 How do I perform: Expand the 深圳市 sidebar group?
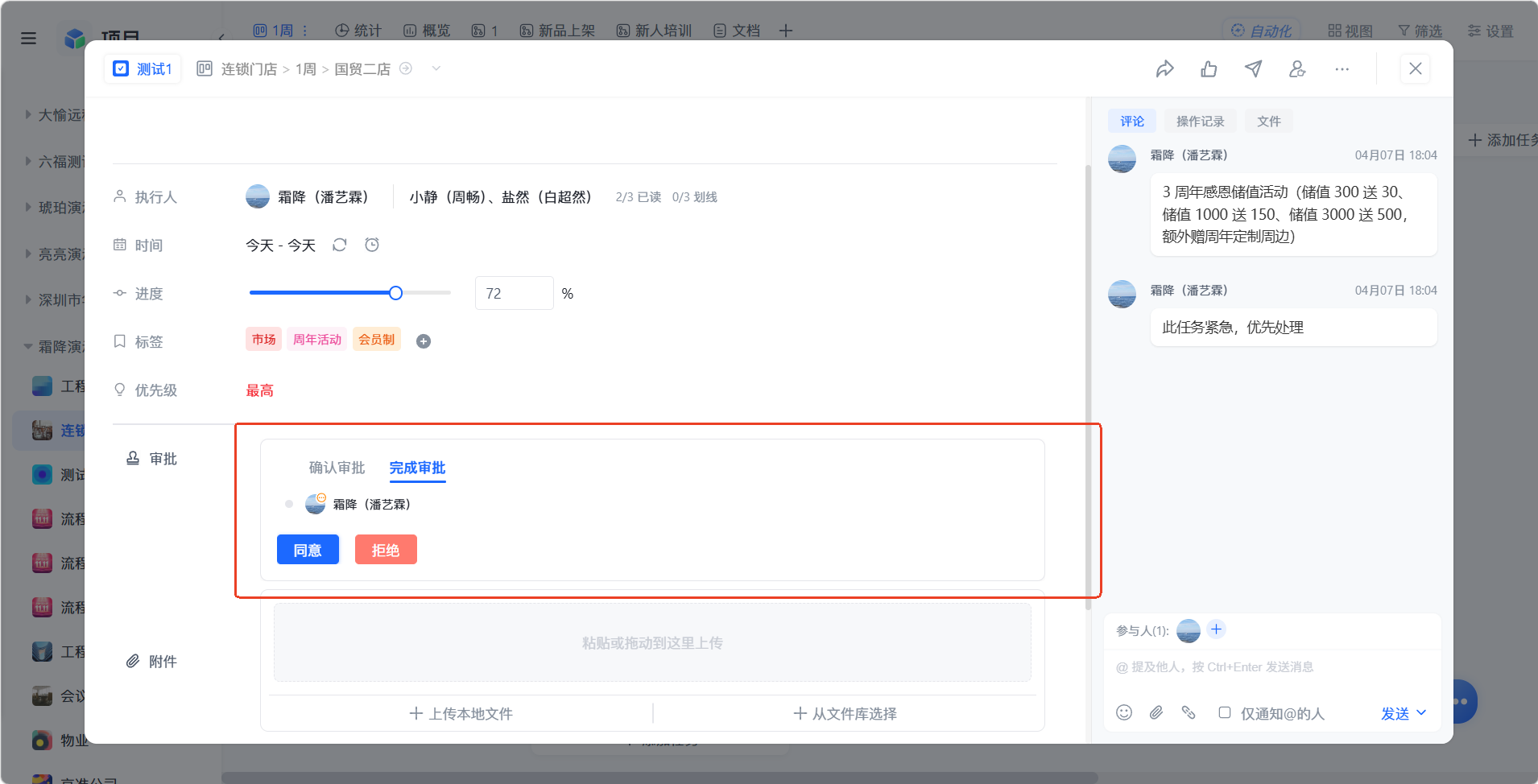pyautogui.click(x=28, y=299)
